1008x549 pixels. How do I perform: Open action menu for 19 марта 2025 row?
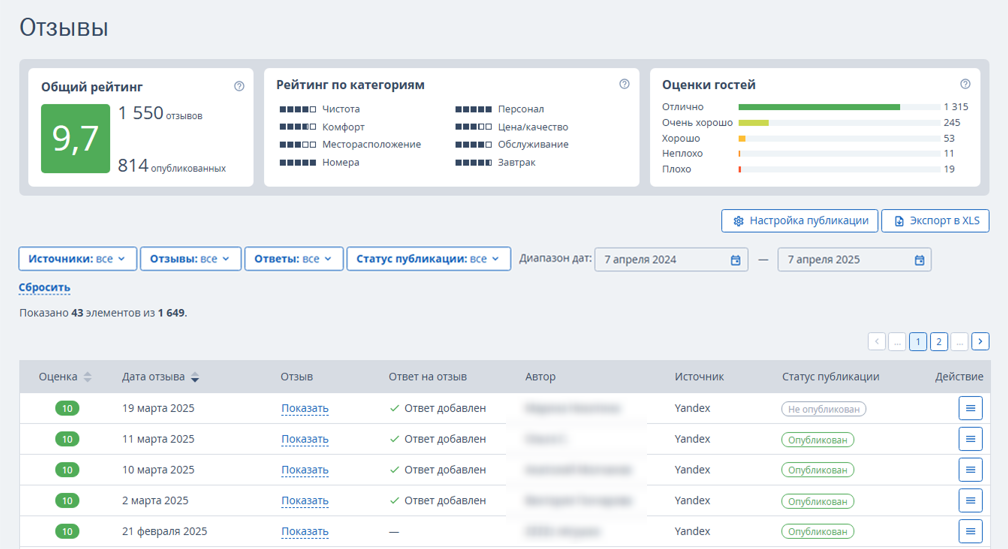tap(970, 408)
